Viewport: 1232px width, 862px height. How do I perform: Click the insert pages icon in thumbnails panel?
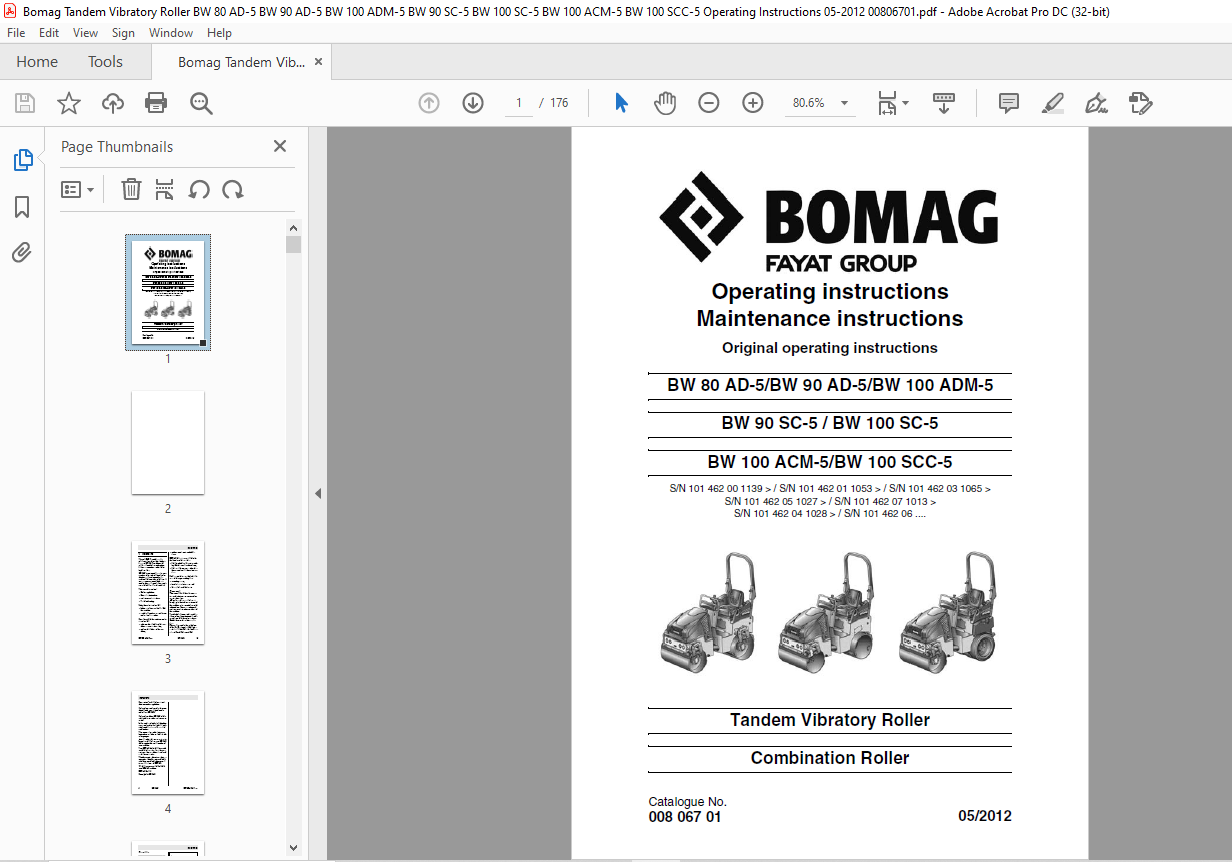(x=165, y=189)
